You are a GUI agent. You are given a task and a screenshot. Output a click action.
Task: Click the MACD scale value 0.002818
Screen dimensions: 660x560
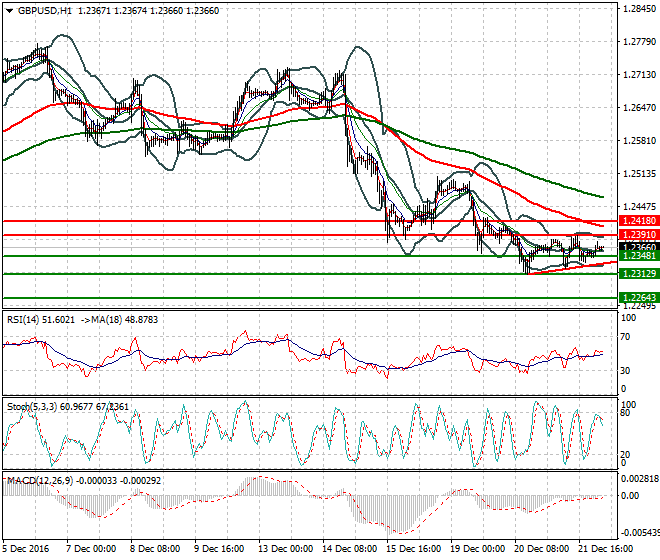(x=640, y=479)
